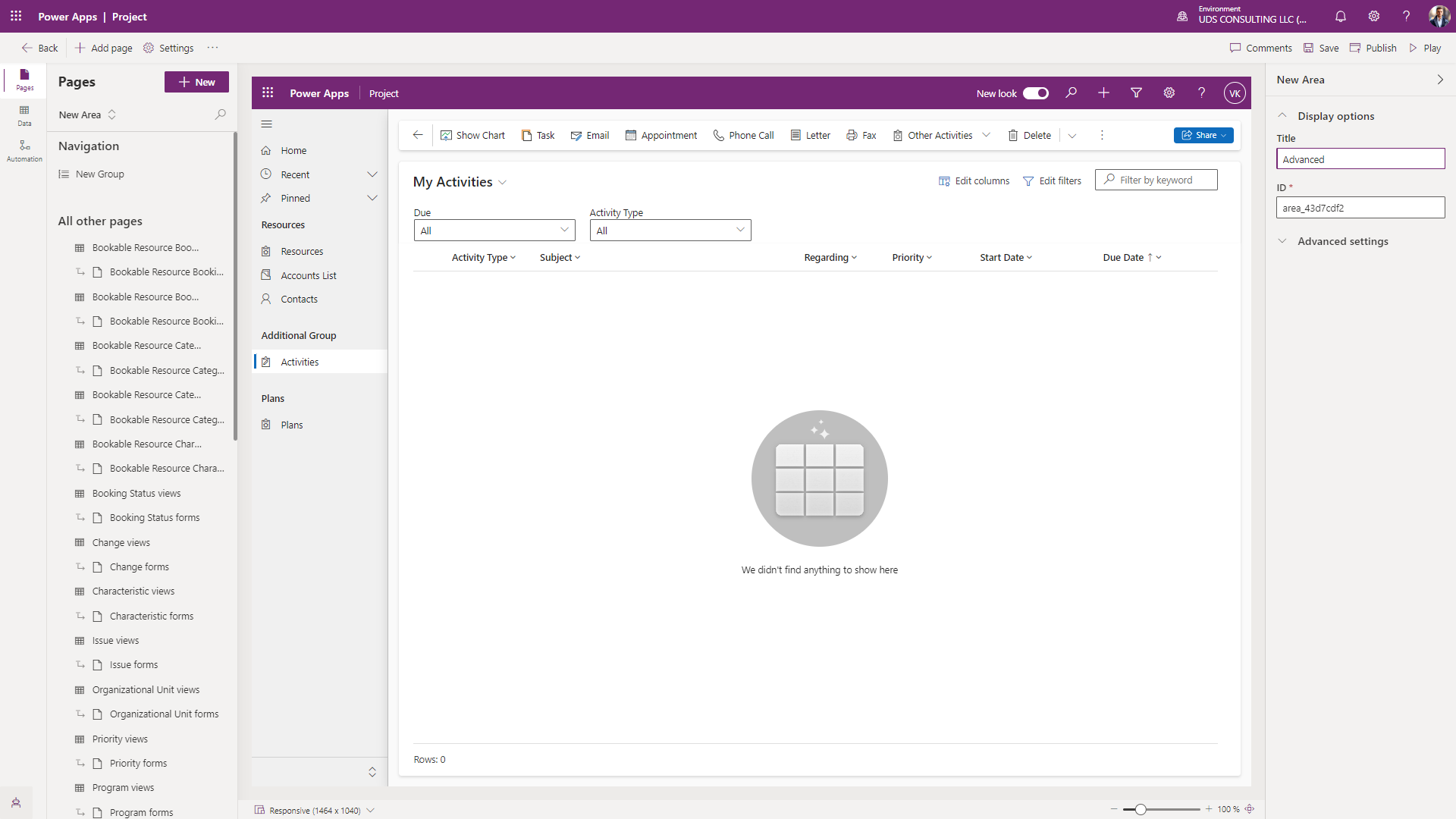Image resolution: width=1456 pixels, height=819 pixels.
Task: Collapse the site map hamburger menu
Action: (266, 124)
